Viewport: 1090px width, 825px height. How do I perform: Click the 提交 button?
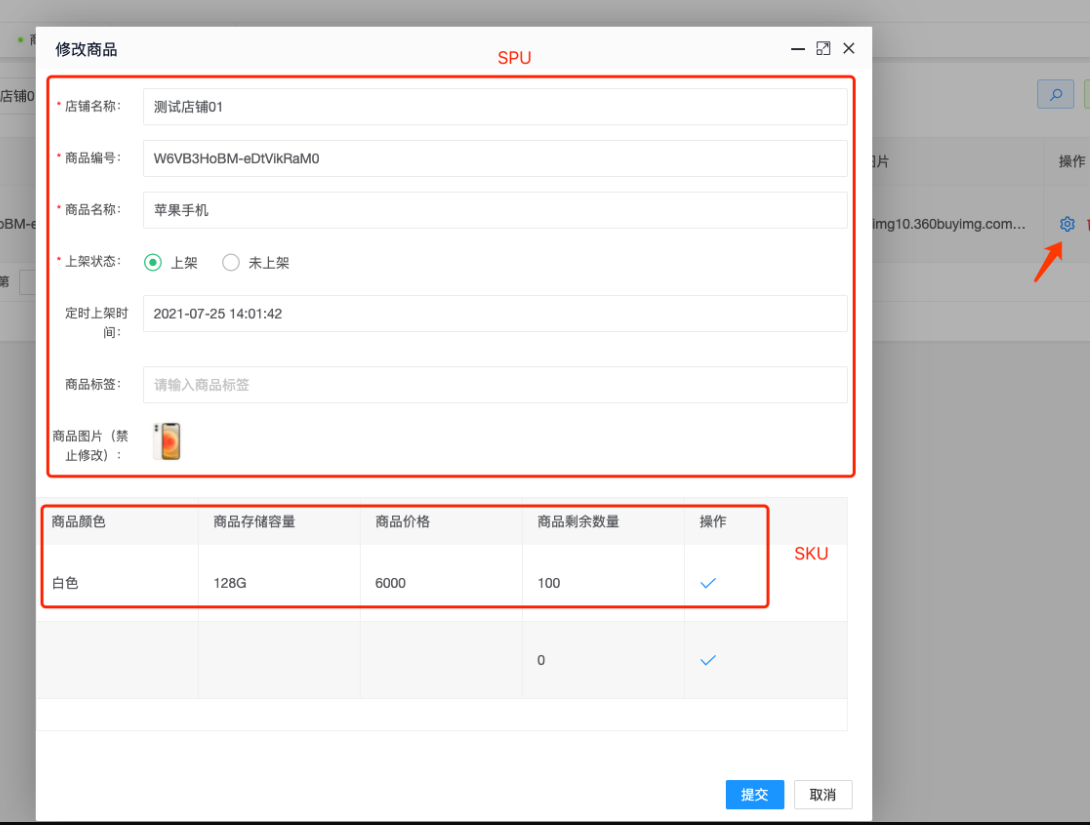pyautogui.click(x=755, y=794)
